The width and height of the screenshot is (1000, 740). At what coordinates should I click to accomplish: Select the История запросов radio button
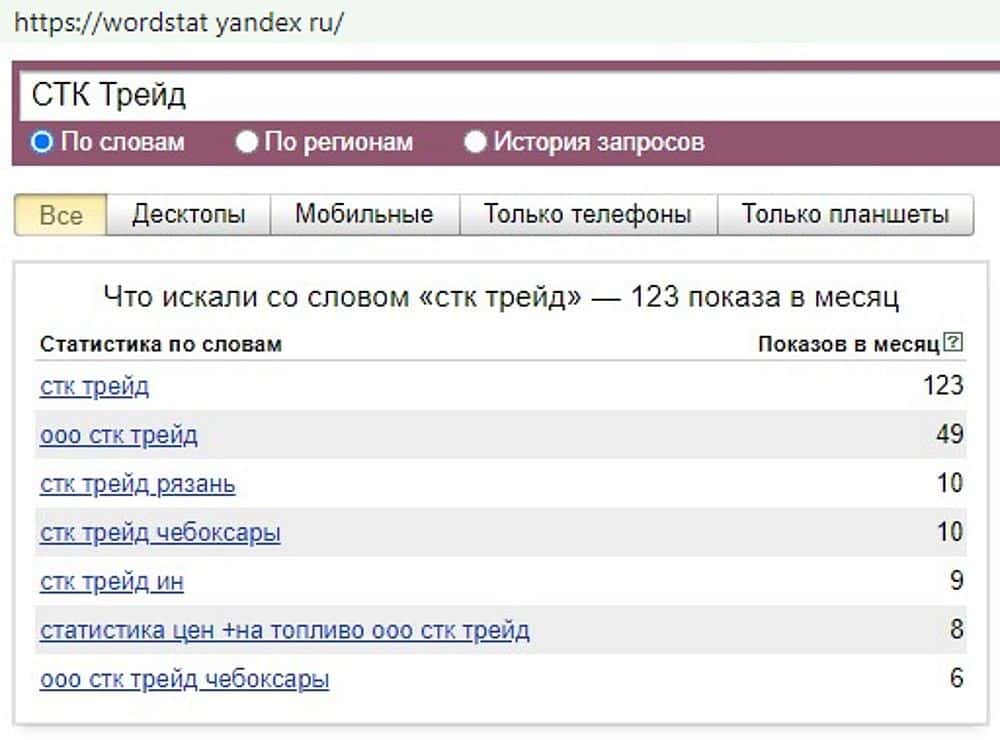tap(476, 142)
